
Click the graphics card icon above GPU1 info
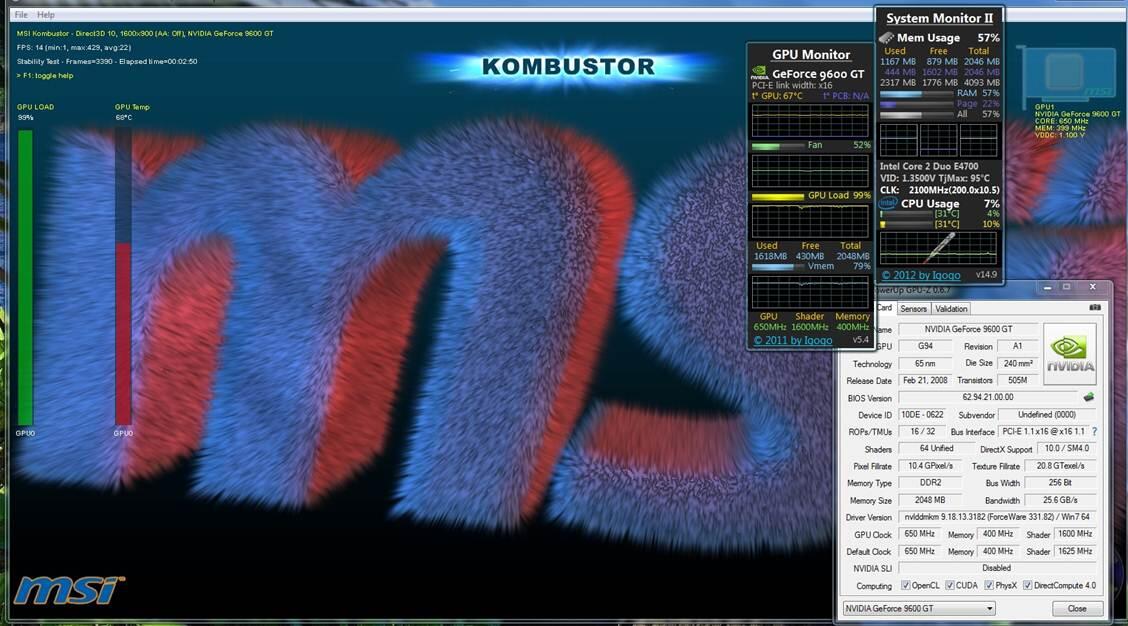[1069, 75]
